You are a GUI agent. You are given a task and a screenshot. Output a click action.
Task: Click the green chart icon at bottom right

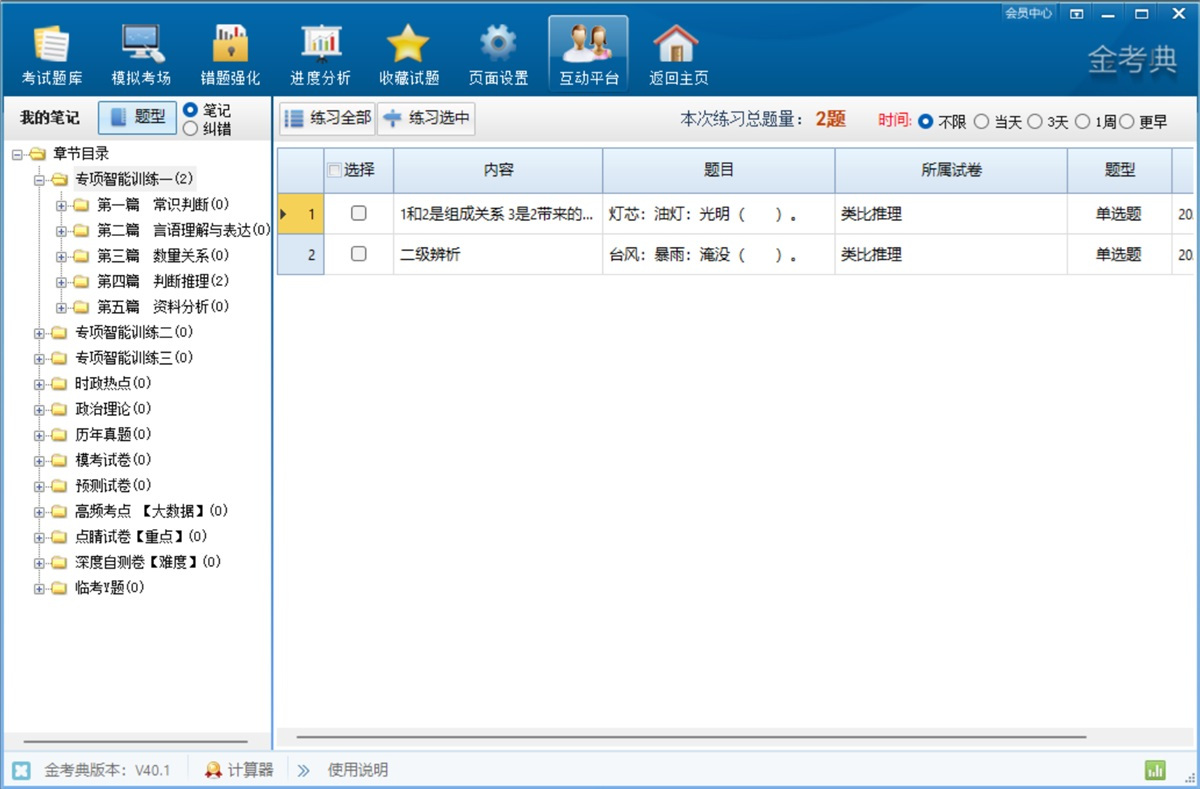(1155, 770)
